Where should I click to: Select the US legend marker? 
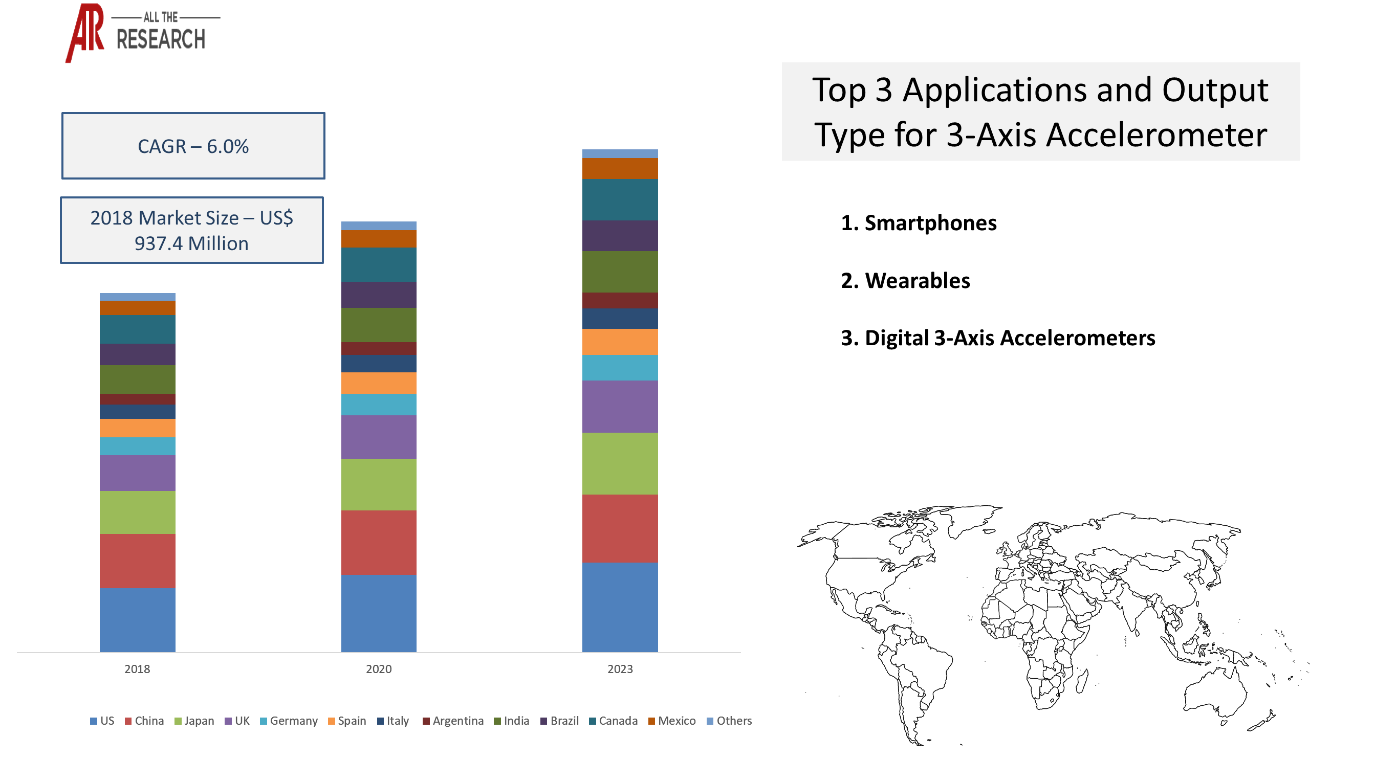pos(93,720)
